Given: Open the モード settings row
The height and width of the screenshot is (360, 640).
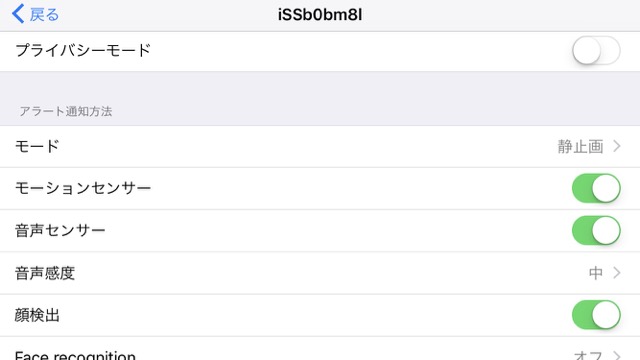Looking at the screenshot, I should [x=320, y=147].
